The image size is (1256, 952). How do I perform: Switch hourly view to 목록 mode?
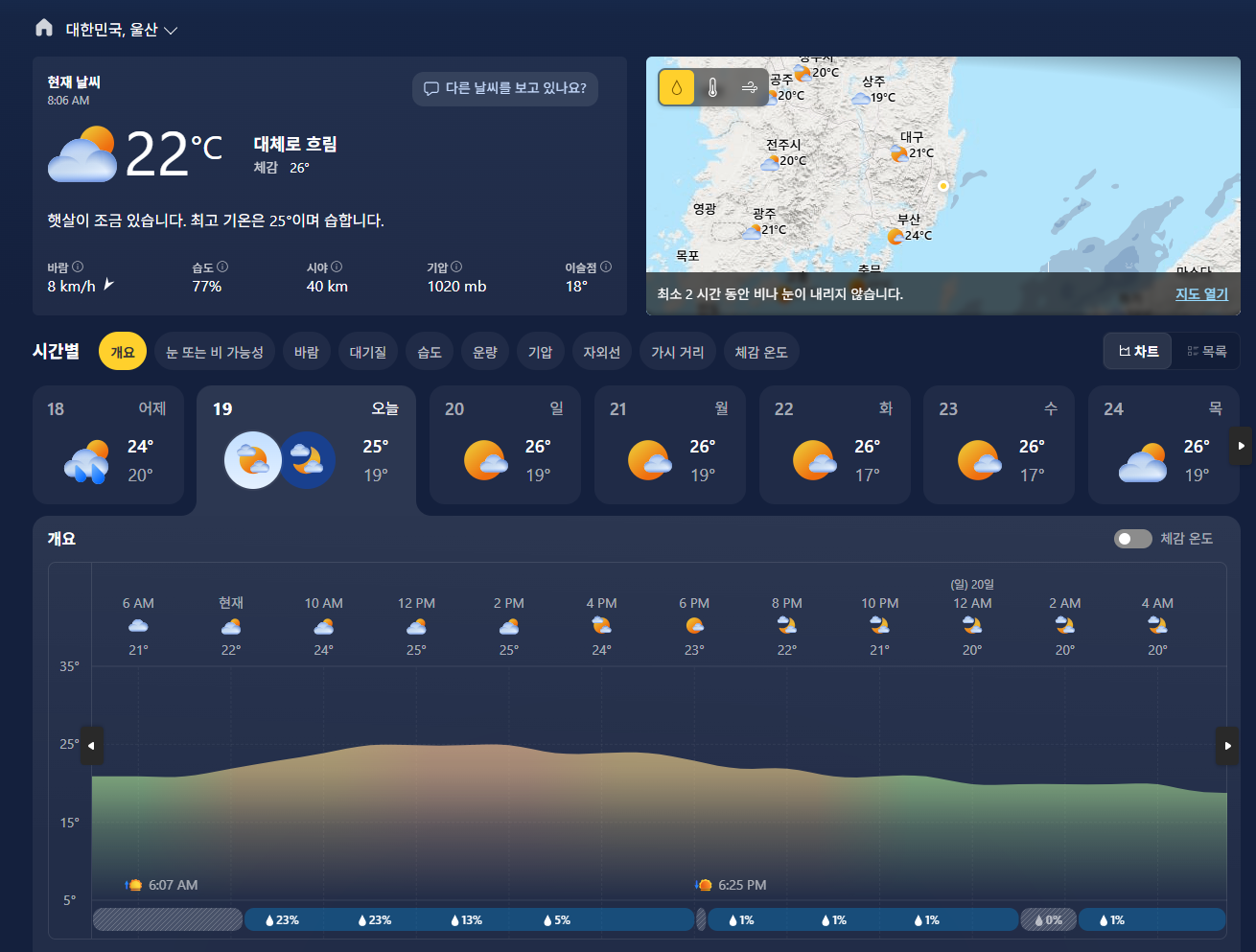click(1206, 351)
